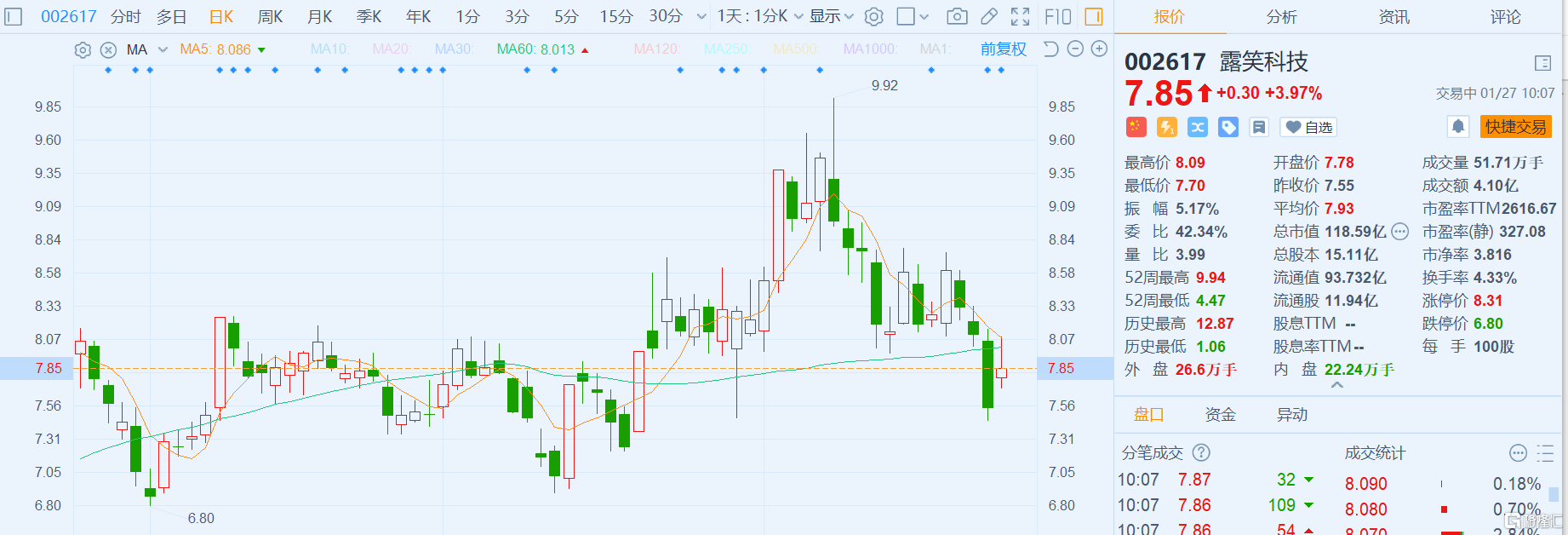Toggle MA250 line visibility
Screen dimensions: 1568x535
[726, 49]
